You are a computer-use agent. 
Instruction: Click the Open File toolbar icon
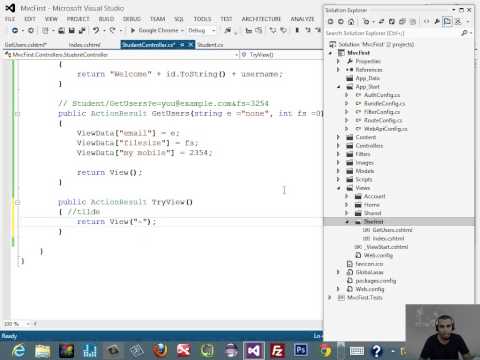tap(61, 30)
